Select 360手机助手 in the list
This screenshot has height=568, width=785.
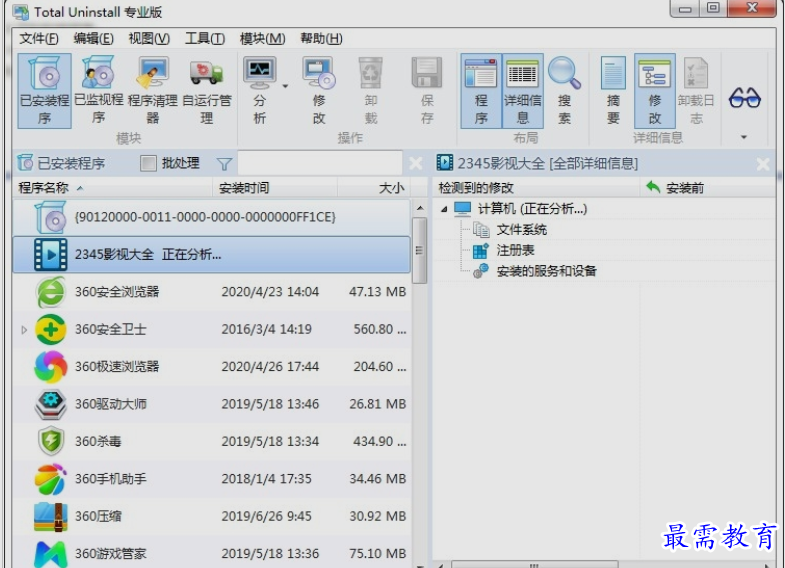(212, 479)
